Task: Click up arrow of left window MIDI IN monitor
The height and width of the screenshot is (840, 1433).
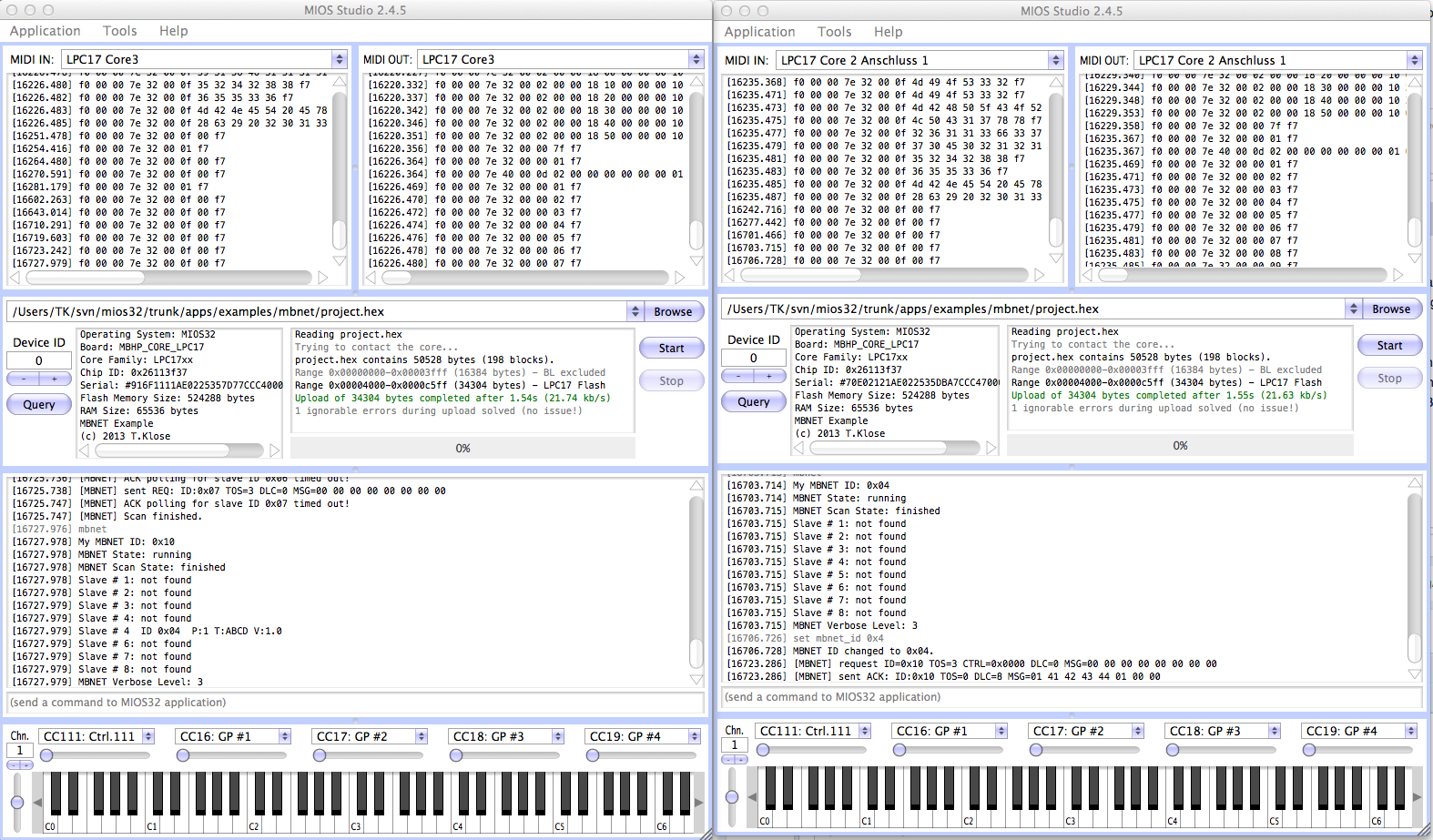Action: (340, 81)
